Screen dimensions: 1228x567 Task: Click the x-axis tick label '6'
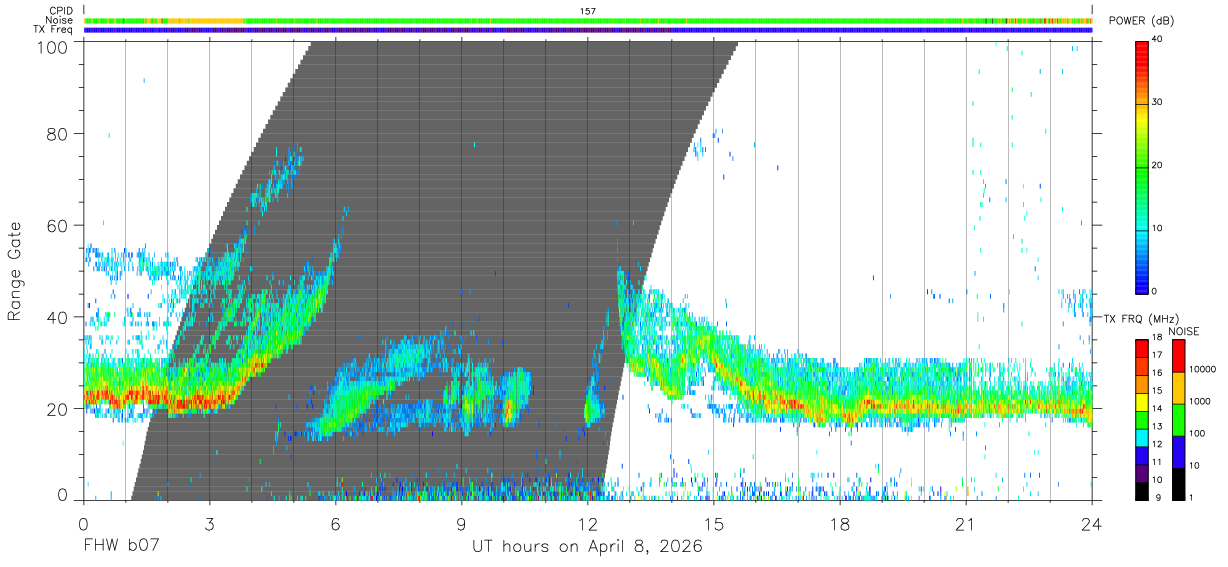click(x=335, y=524)
